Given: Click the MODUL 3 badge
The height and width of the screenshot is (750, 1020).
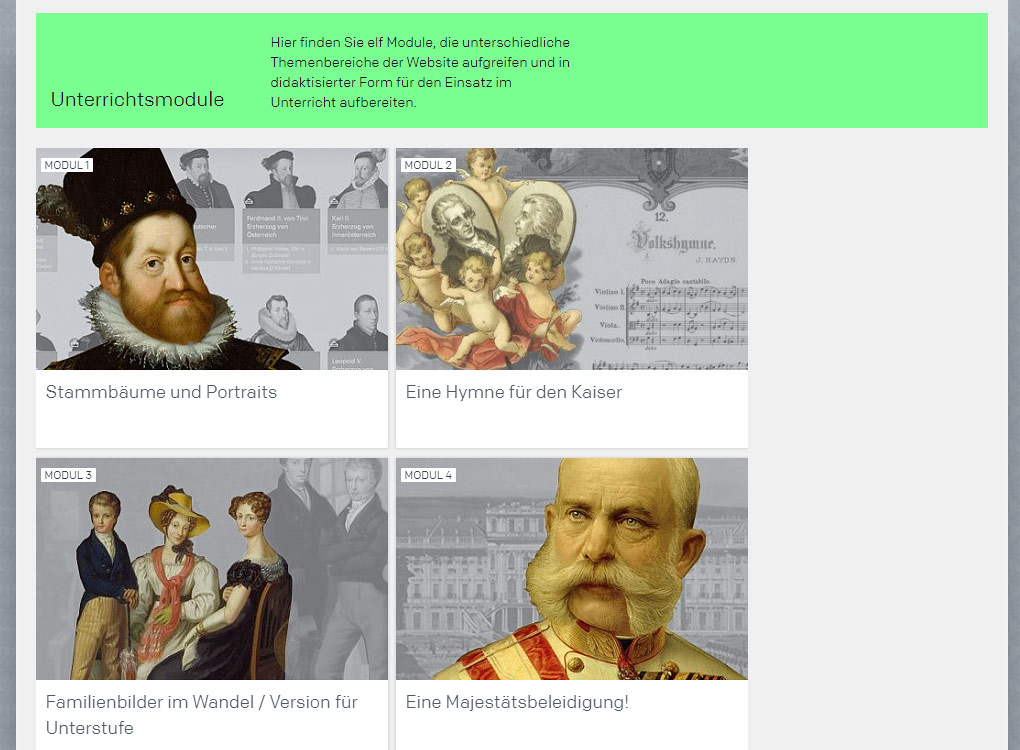Looking at the screenshot, I should pos(68,475).
